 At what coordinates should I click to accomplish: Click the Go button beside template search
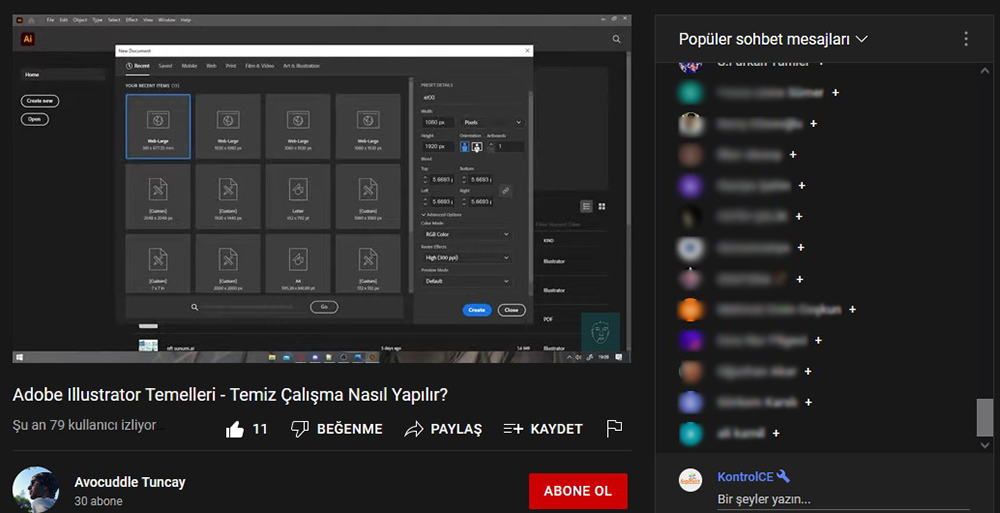[x=324, y=307]
